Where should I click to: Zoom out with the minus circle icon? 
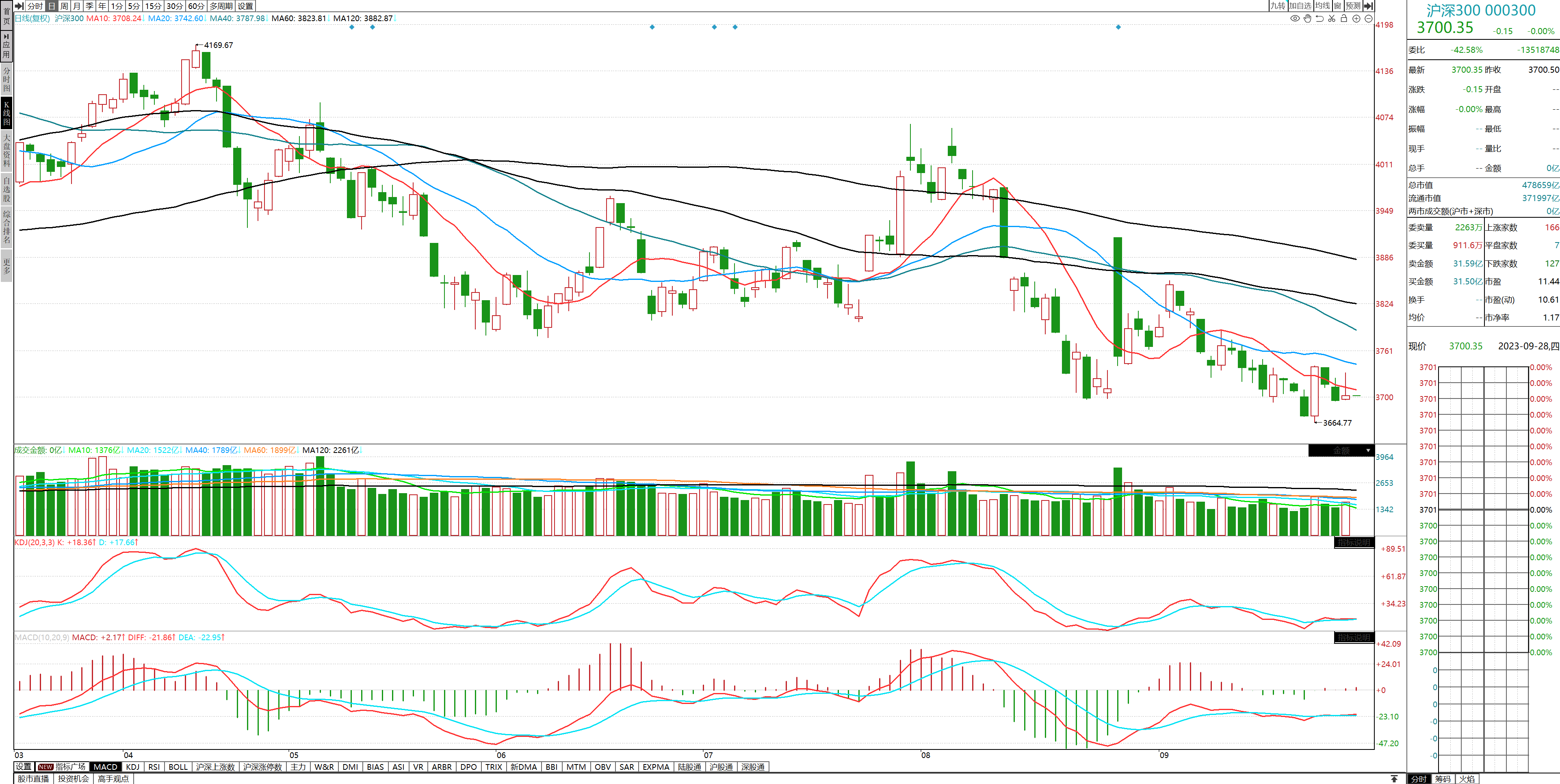1368,19
